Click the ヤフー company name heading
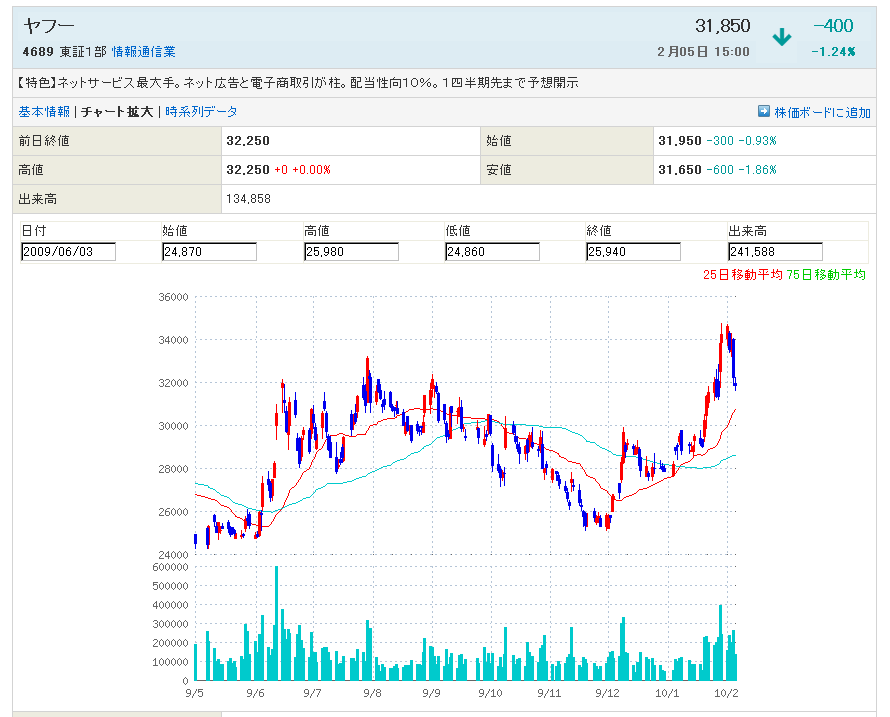This screenshot has width=890, height=717. pos(48,27)
